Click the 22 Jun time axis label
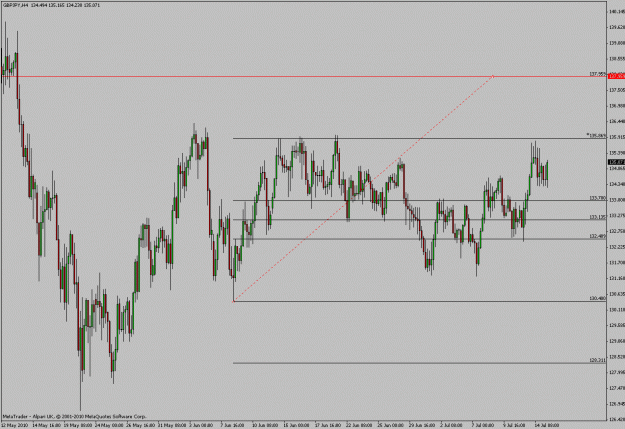 pyautogui.click(x=359, y=425)
